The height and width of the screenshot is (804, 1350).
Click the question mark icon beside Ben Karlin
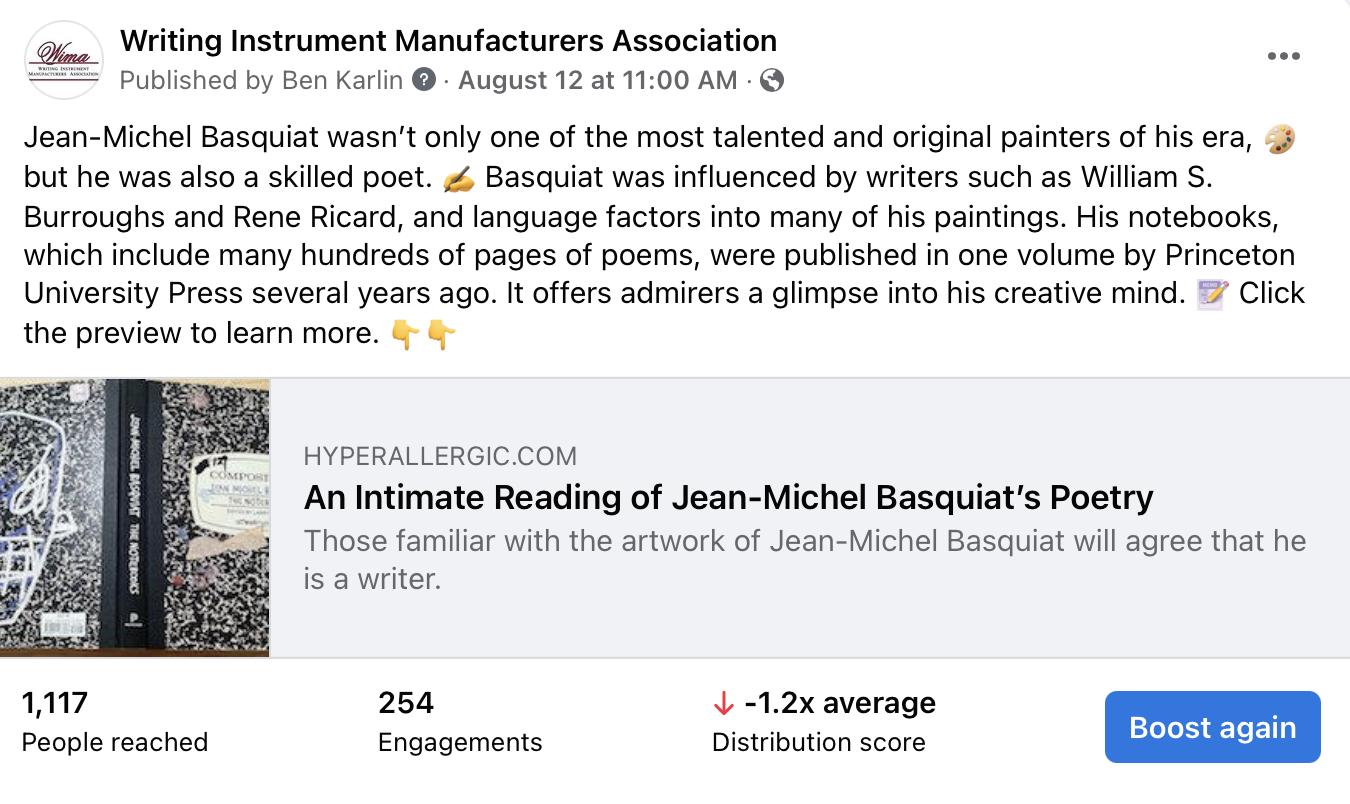point(425,80)
